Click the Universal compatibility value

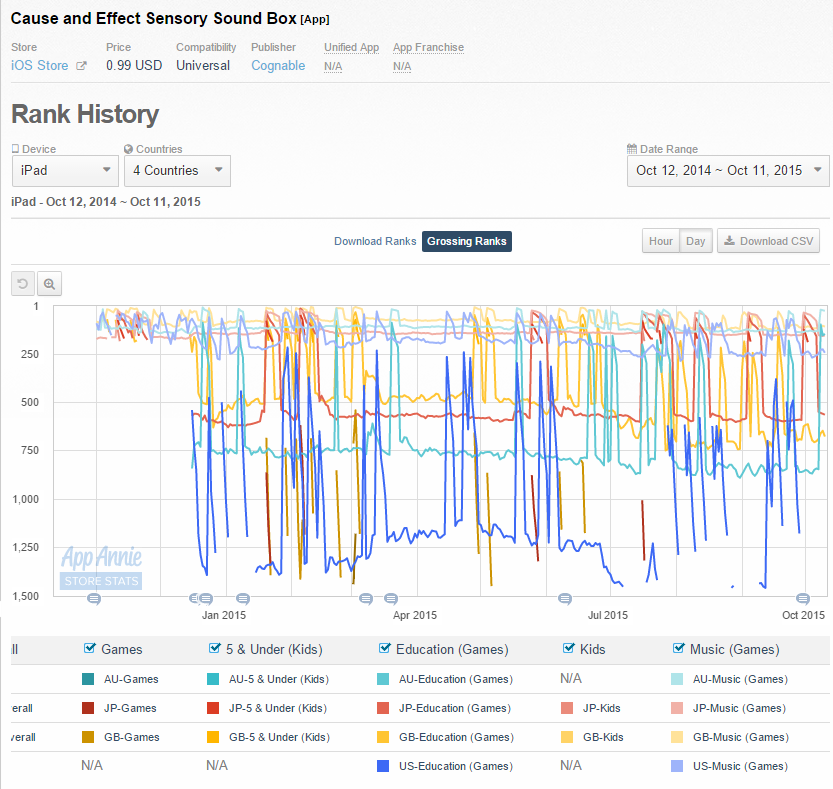point(203,65)
